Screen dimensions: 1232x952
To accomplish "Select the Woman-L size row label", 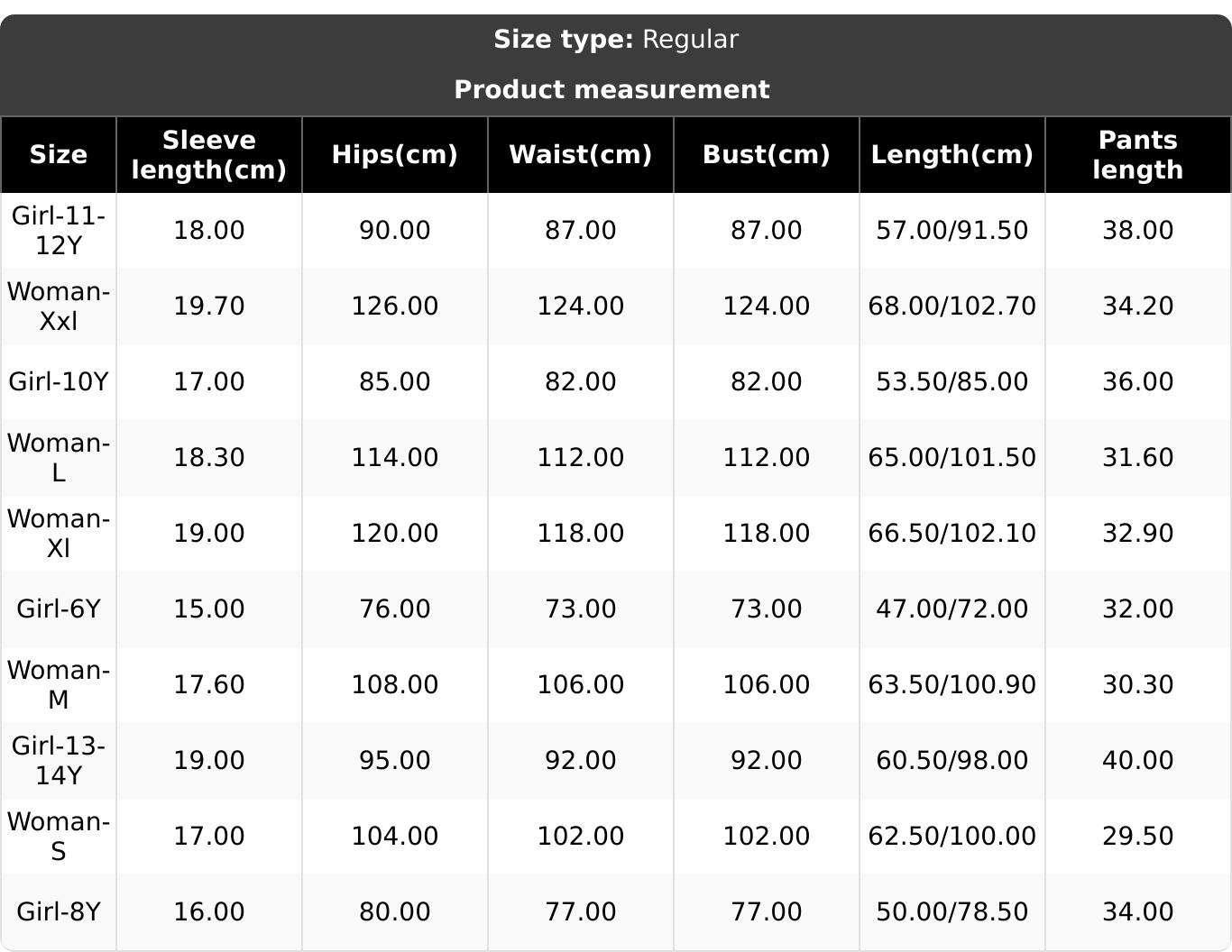I will click(x=59, y=457).
